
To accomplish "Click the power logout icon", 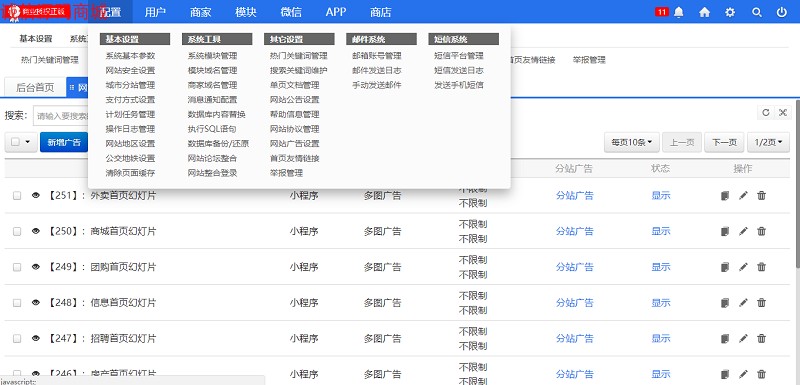I will (782, 12).
